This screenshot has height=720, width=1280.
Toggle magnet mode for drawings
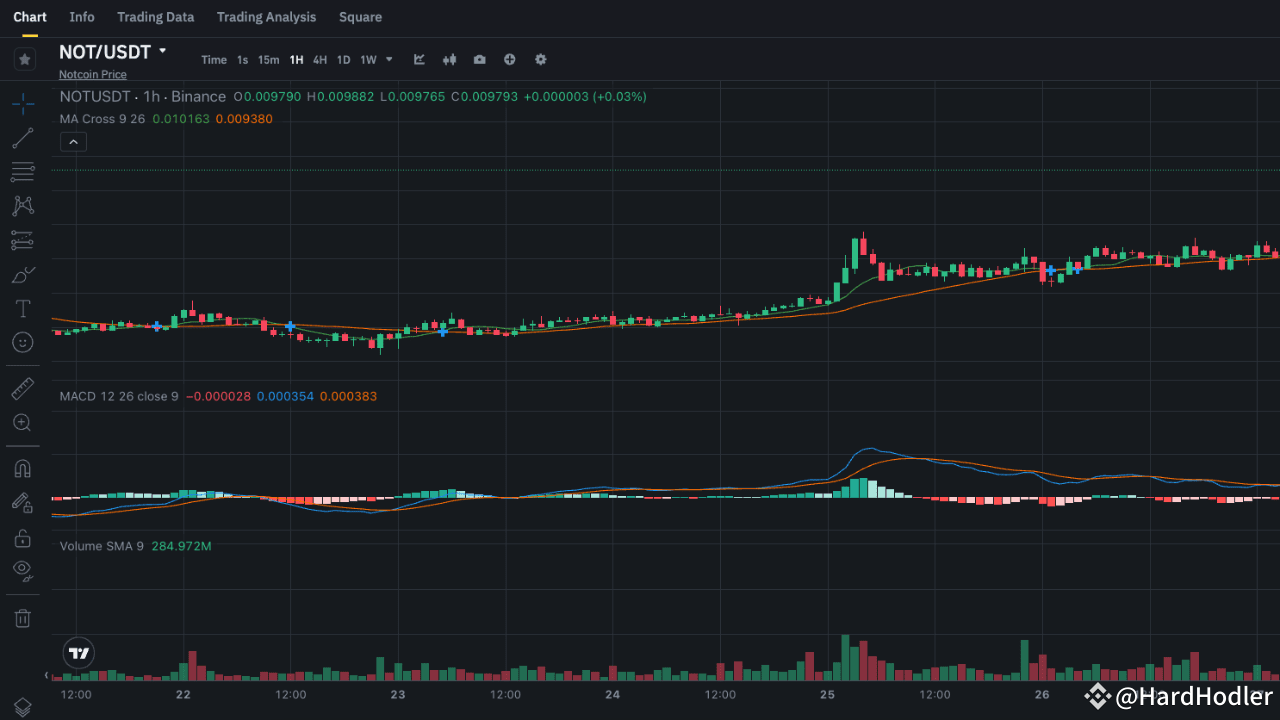[x=23, y=468]
